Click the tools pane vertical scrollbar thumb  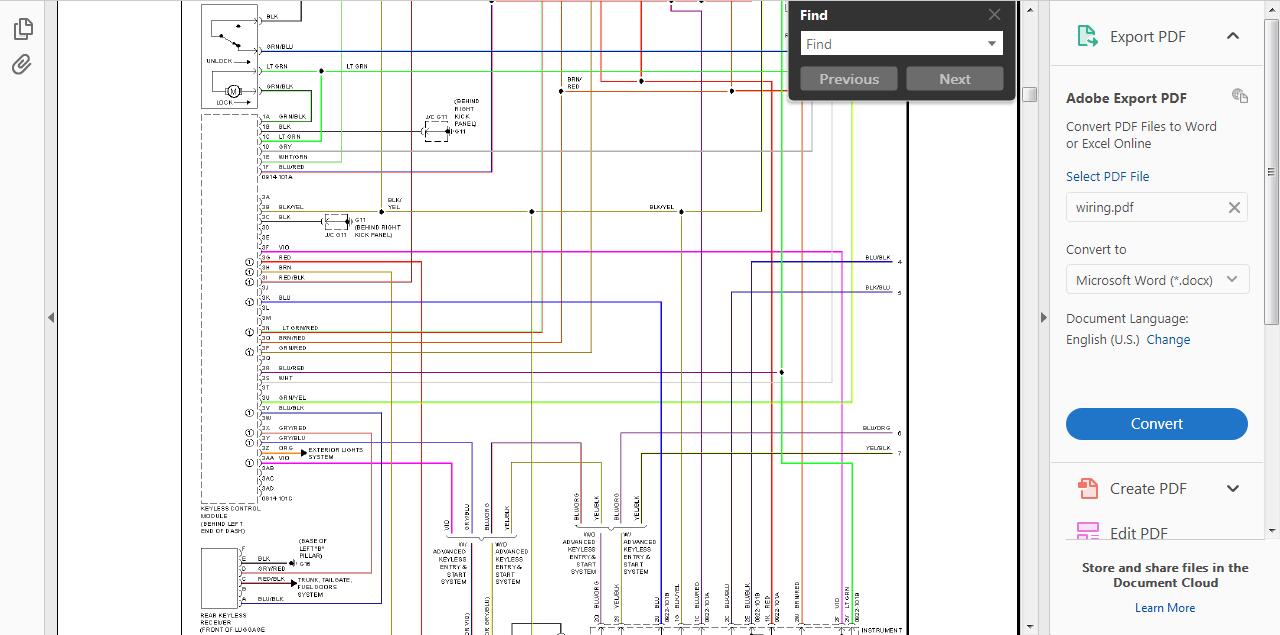(x=1272, y=170)
